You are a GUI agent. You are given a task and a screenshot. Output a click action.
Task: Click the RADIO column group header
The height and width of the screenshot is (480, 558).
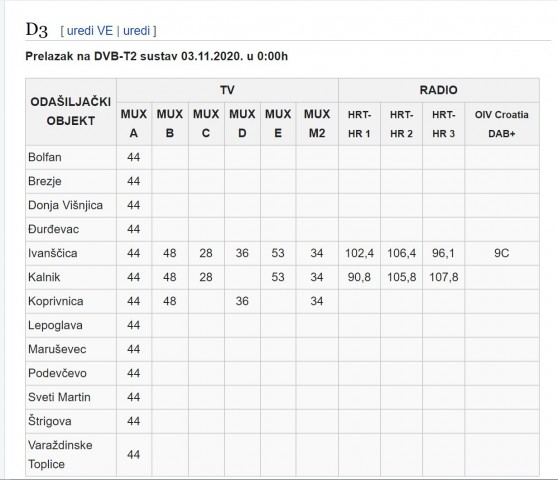tap(438, 90)
